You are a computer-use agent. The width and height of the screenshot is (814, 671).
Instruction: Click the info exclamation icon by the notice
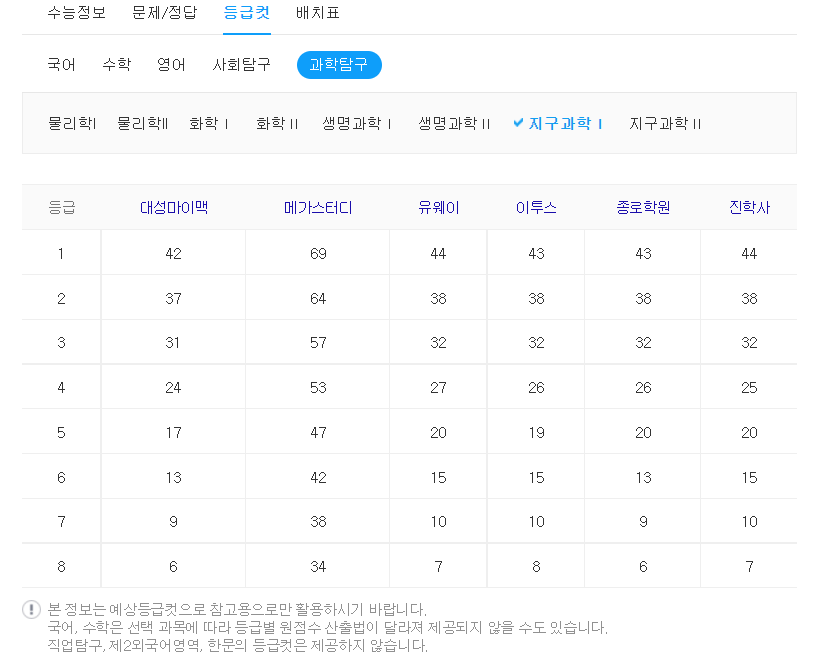(x=31, y=609)
